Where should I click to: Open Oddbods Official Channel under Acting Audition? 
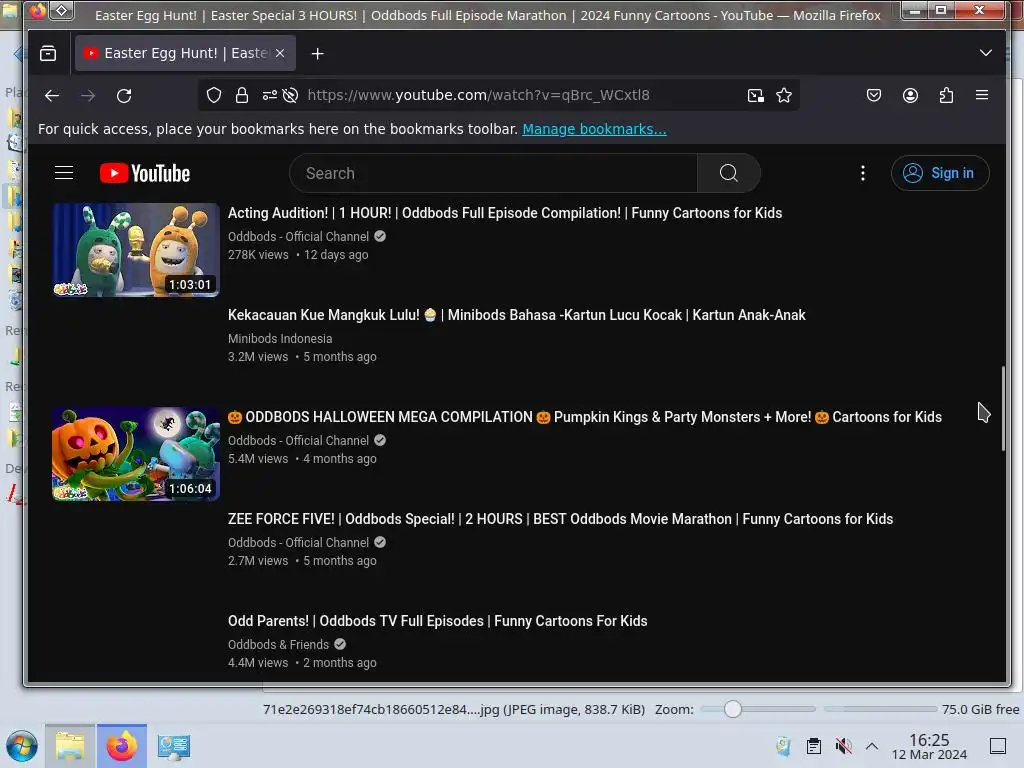[298, 236]
